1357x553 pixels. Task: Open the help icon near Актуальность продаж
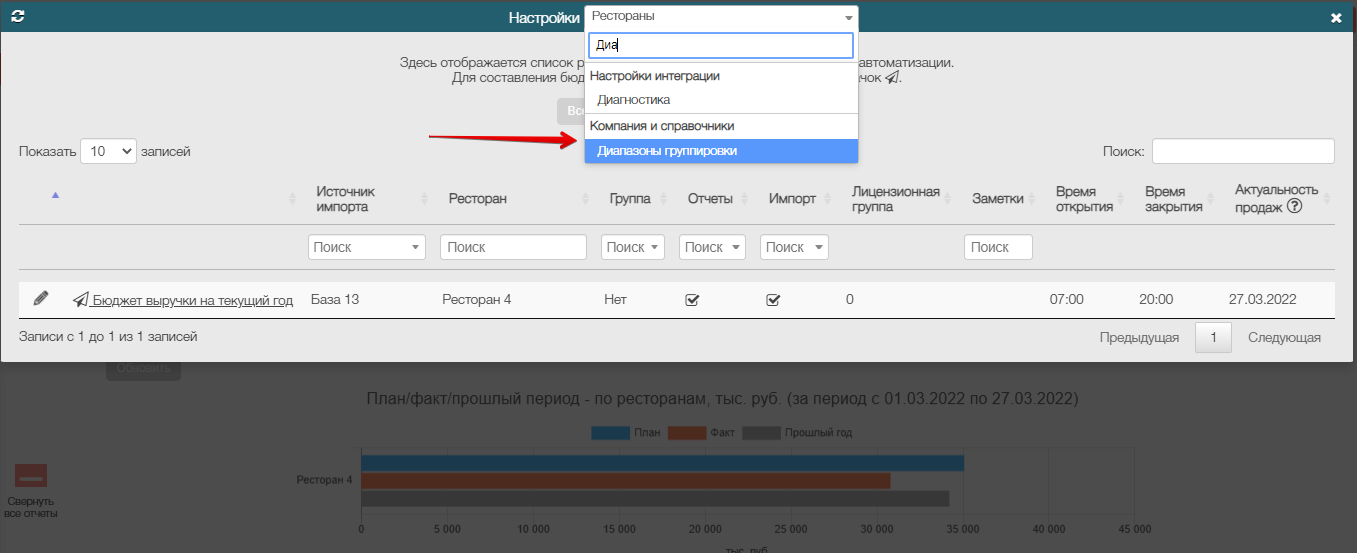(x=1294, y=206)
